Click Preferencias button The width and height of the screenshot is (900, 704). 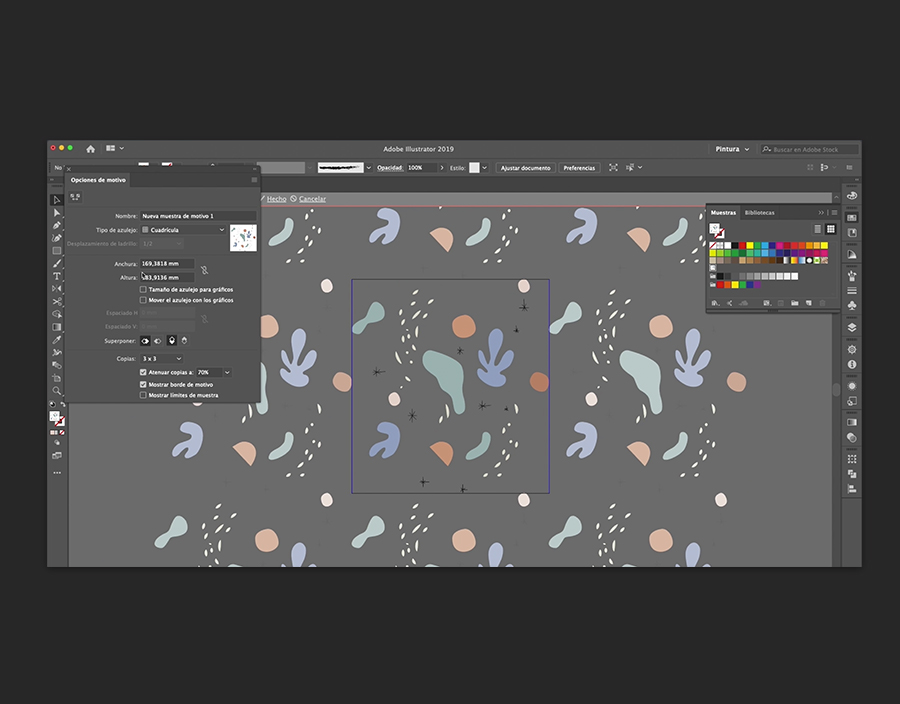(579, 168)
